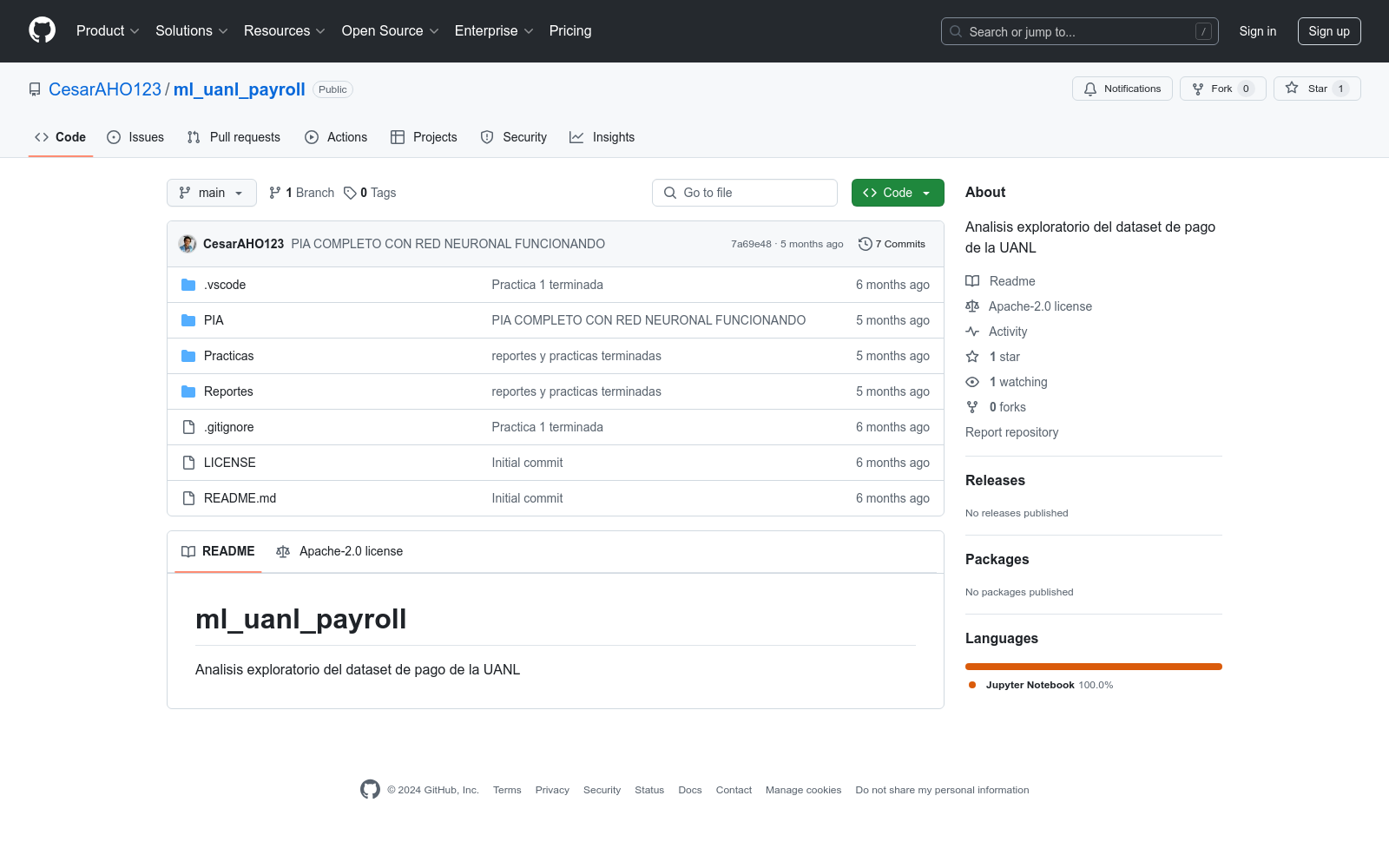
Task: Open the Code tab
Action: point(61,137)
